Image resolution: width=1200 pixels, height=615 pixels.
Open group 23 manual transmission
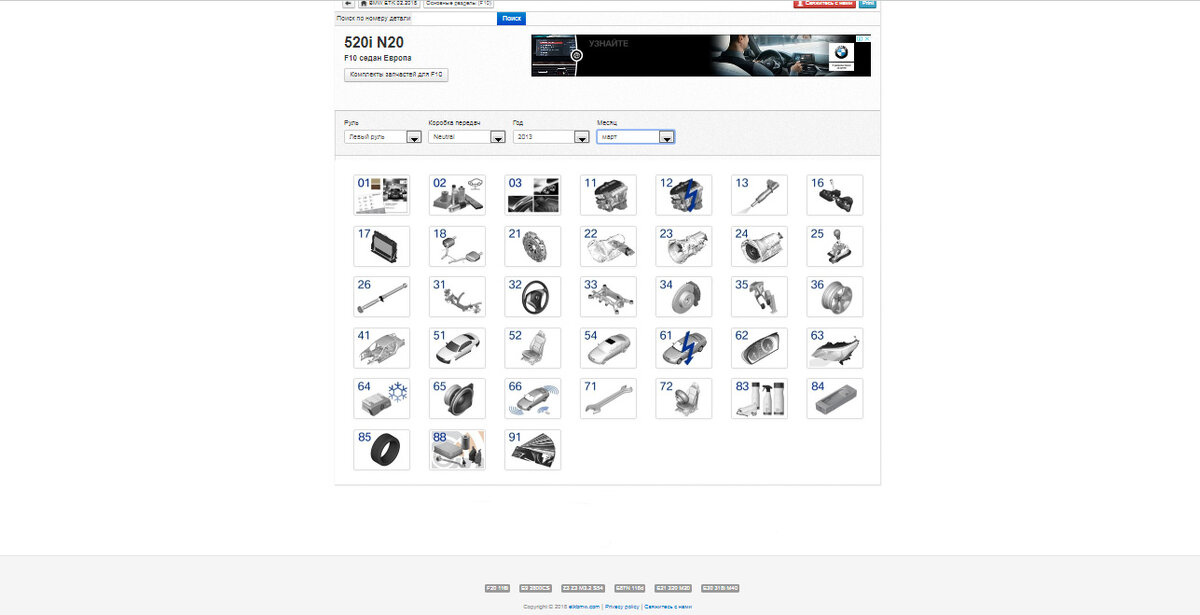coord(684,246)
